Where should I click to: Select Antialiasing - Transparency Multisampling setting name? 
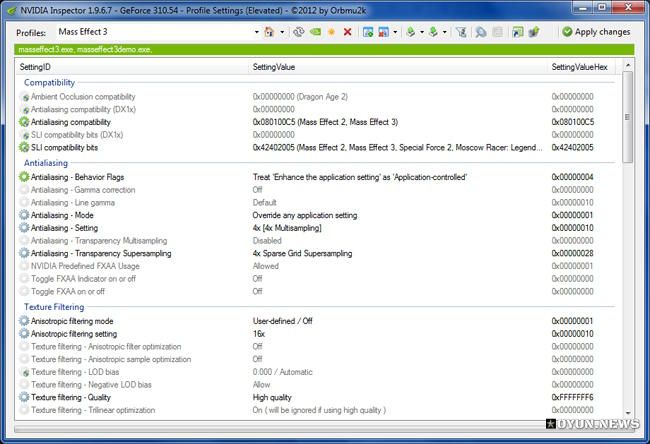tap(99, 241)
